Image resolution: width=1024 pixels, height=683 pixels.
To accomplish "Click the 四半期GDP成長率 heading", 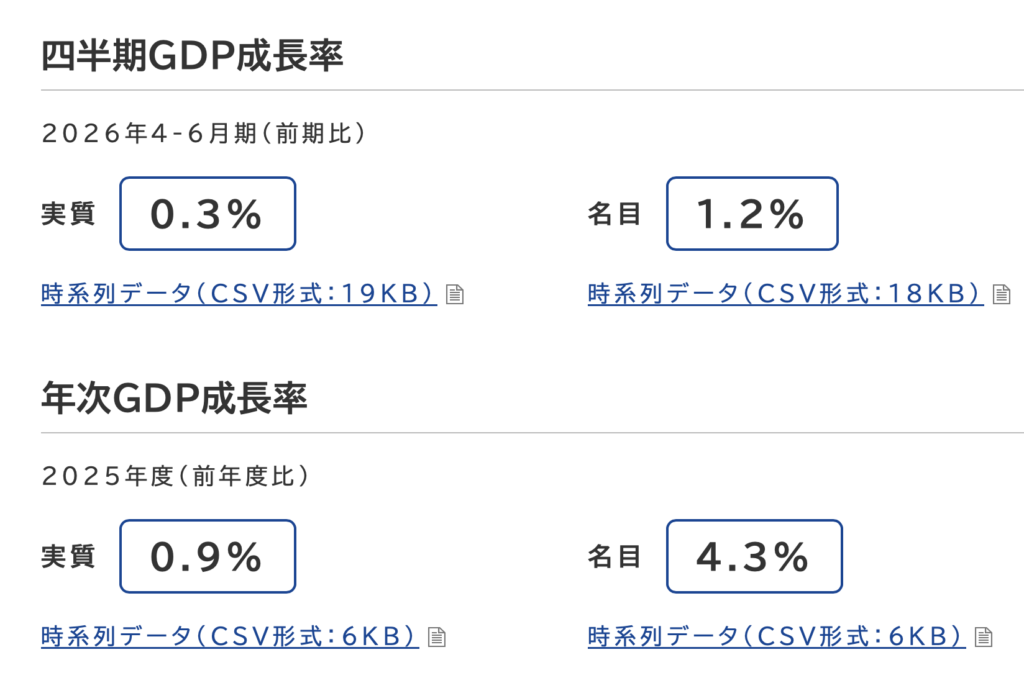I will [192, 56].
